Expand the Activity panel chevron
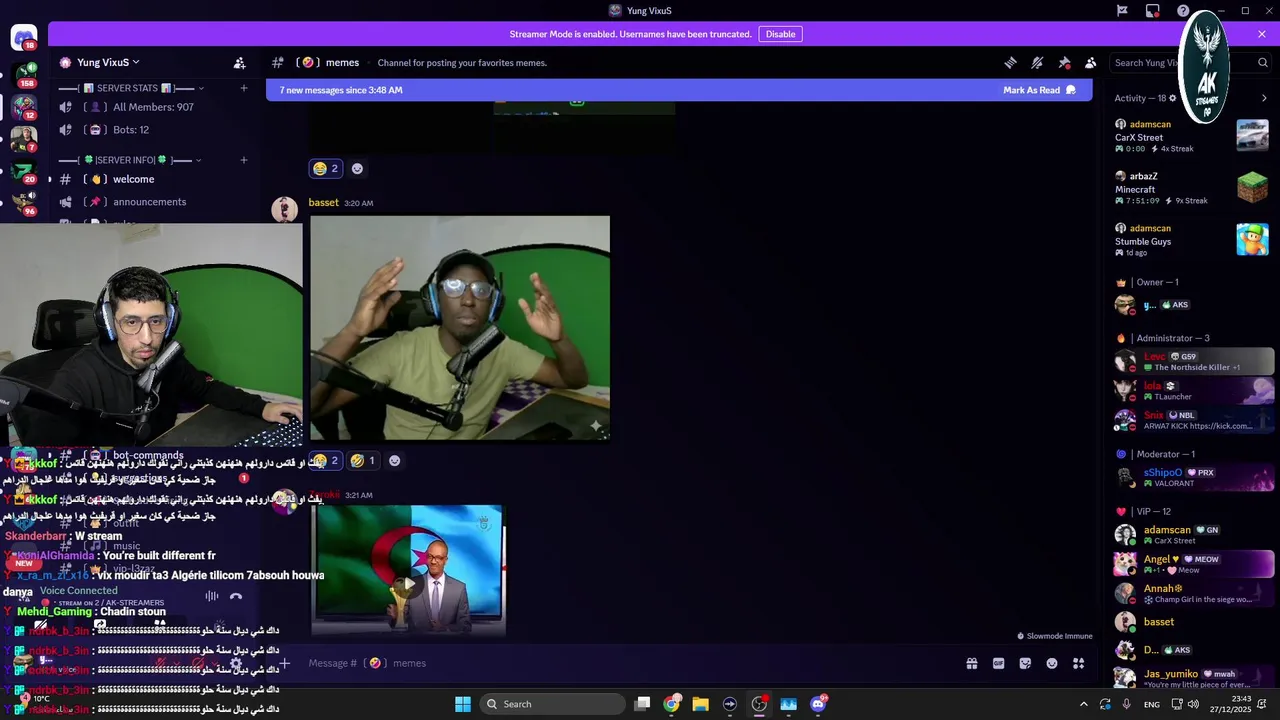The image size is (1280, 720). [1264, 98]
